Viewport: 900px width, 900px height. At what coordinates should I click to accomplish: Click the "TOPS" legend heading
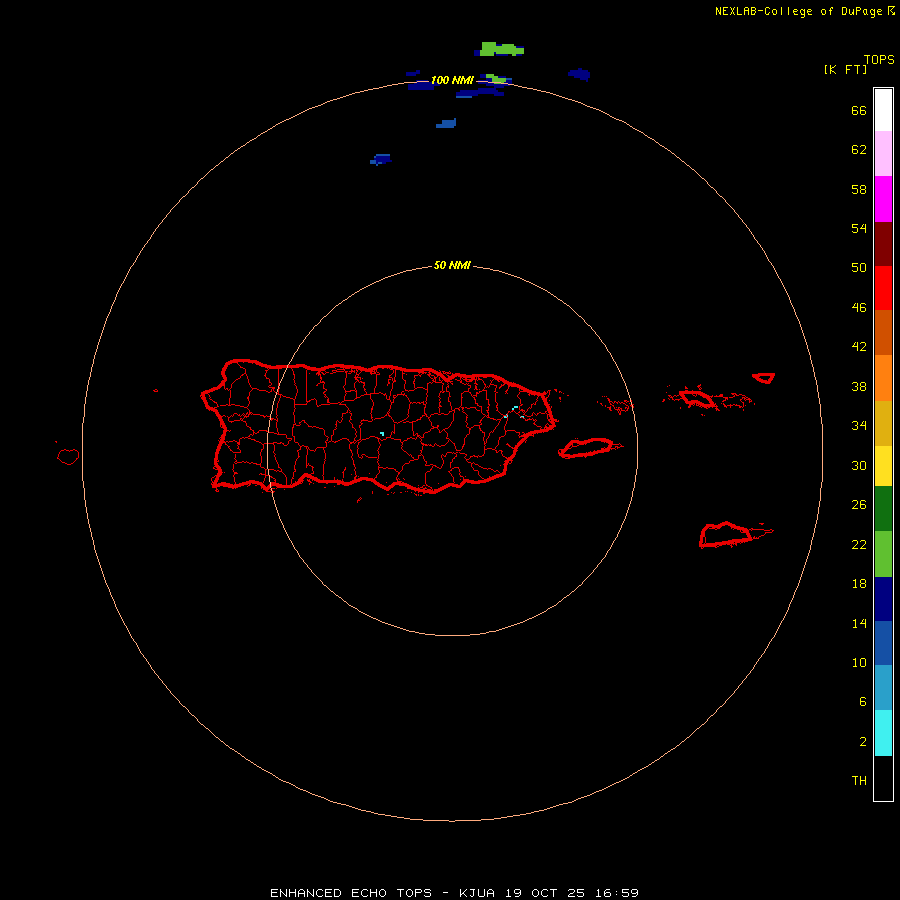point(879,59)
